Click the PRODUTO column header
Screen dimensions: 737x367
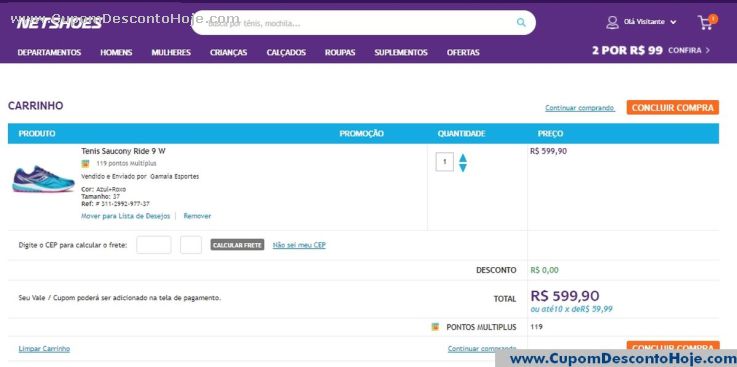coord(37,133)
